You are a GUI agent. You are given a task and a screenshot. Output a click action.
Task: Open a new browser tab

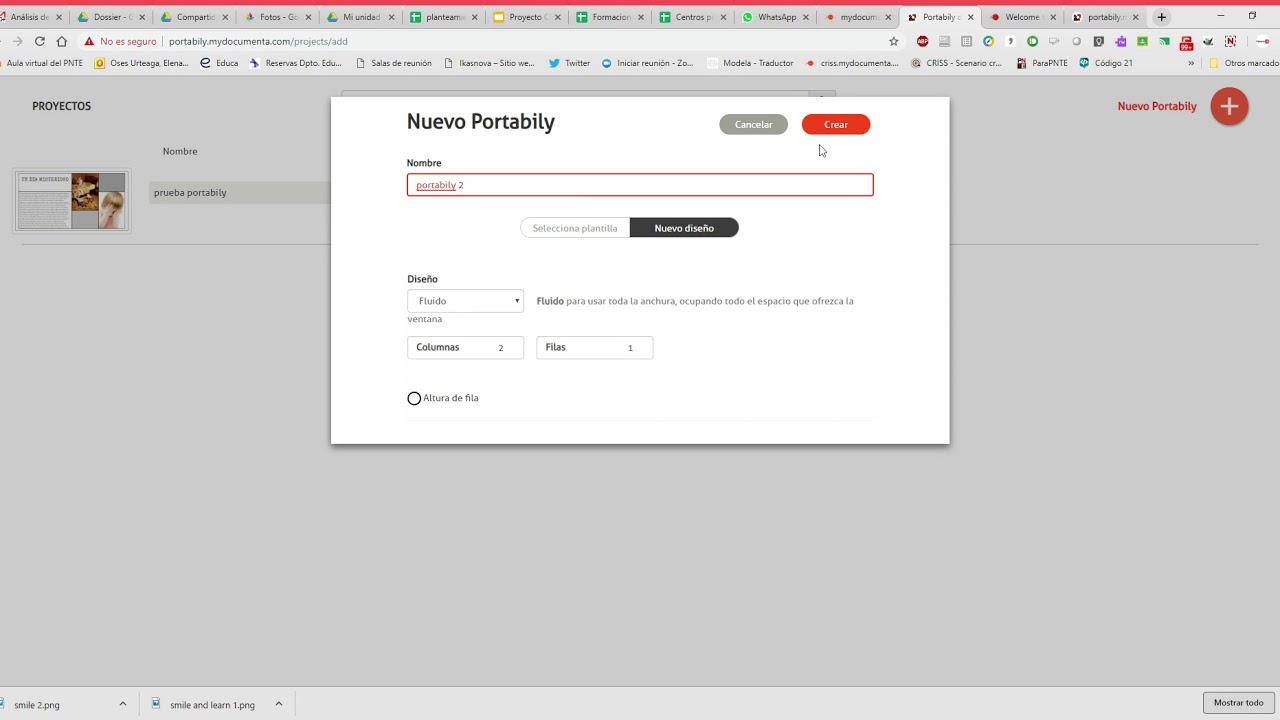1161,17
